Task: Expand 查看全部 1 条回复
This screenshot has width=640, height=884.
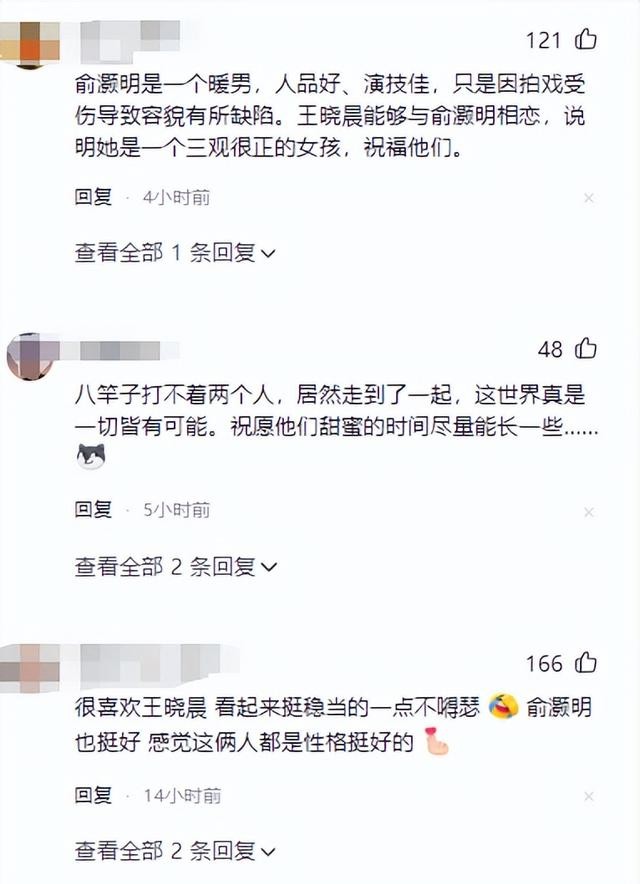Action: coord(175,253)
